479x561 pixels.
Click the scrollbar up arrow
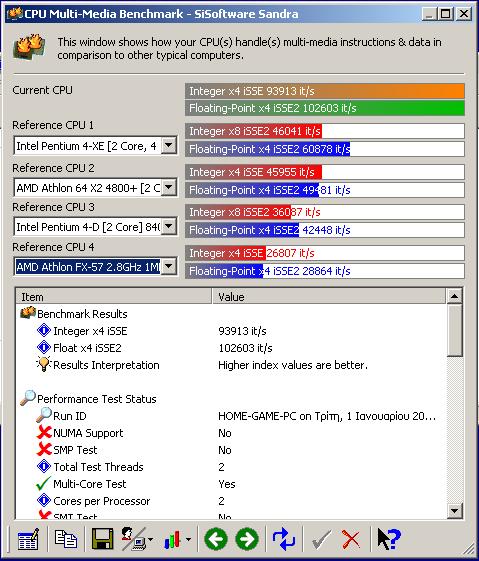tap(454, 296)
